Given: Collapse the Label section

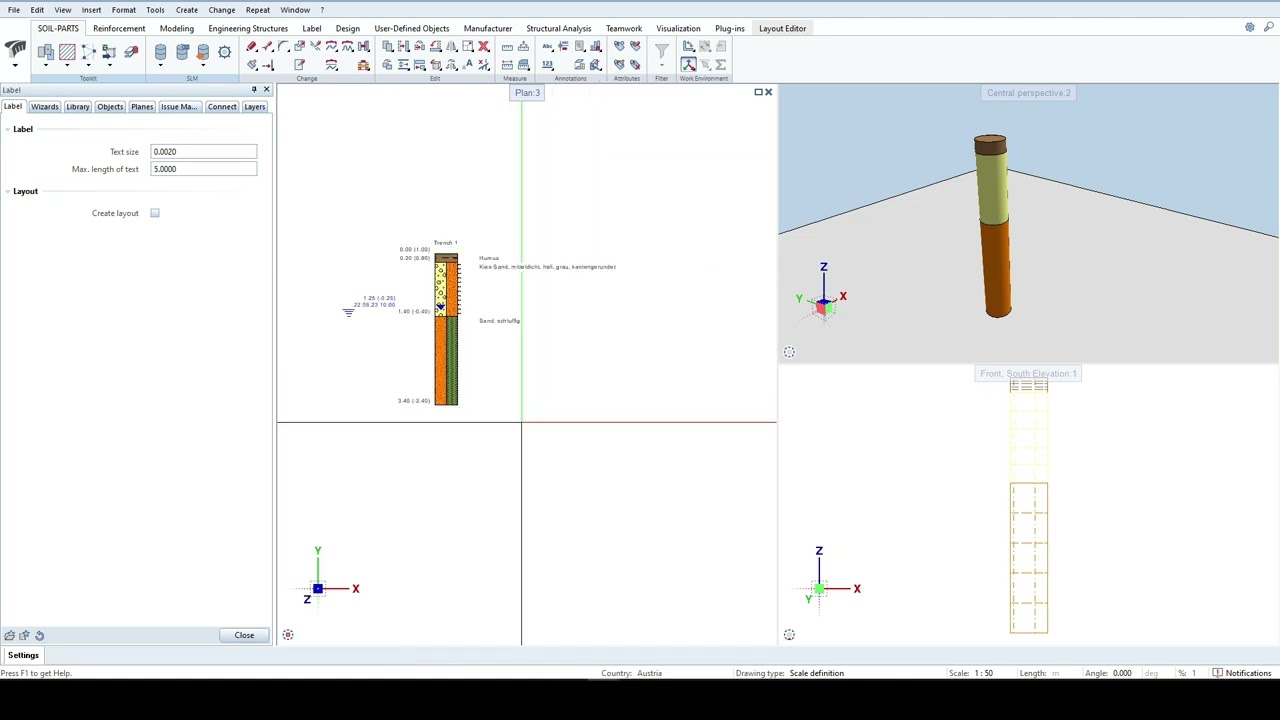Looking at the screenshot, I should point(8,129).
